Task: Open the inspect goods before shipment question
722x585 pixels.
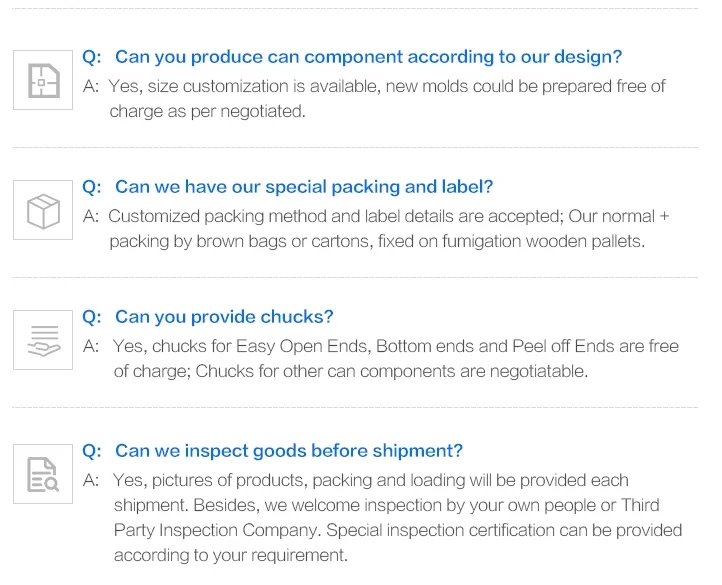Action: 288,451
